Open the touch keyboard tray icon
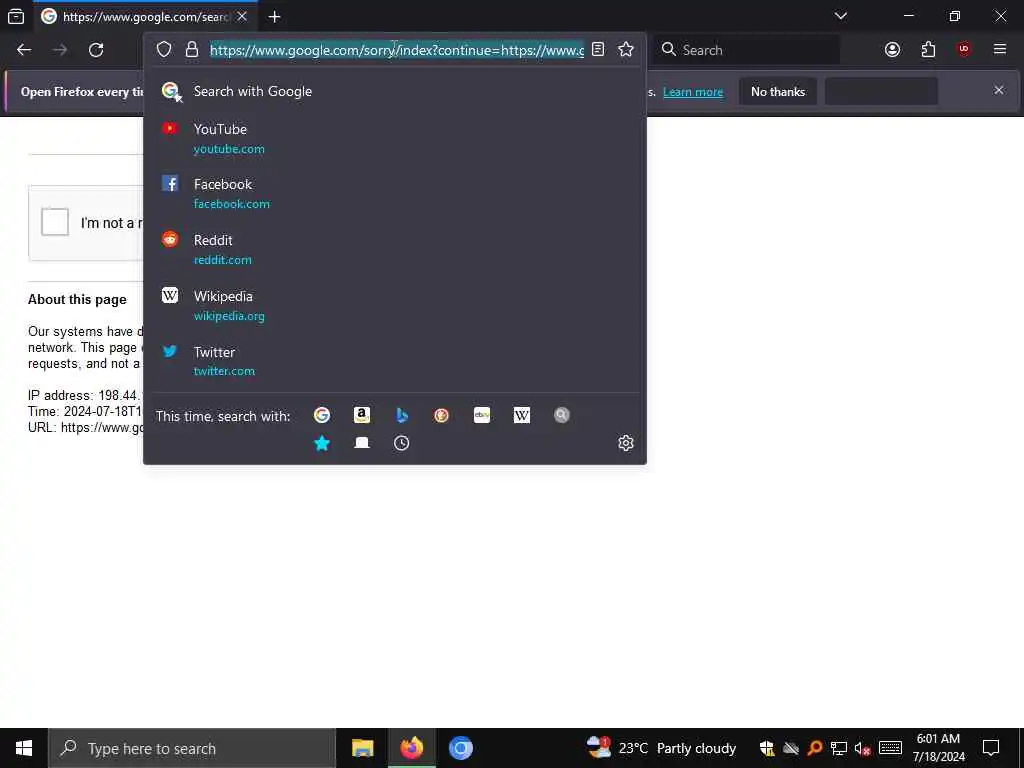This screenshot has height=768, width=1024. click(890, 748)
